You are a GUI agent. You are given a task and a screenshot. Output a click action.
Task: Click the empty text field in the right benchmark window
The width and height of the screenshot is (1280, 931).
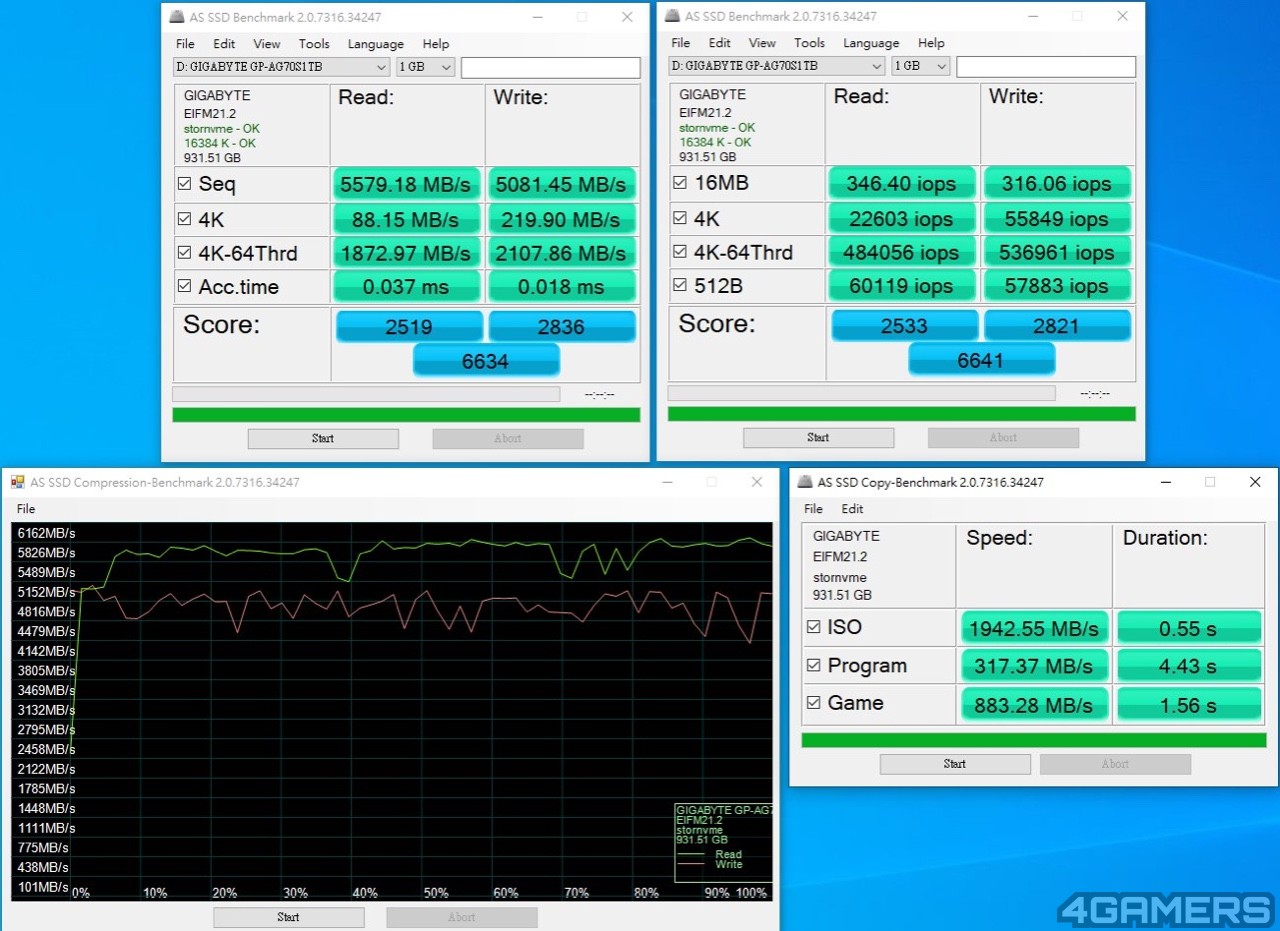(1046, 66)
